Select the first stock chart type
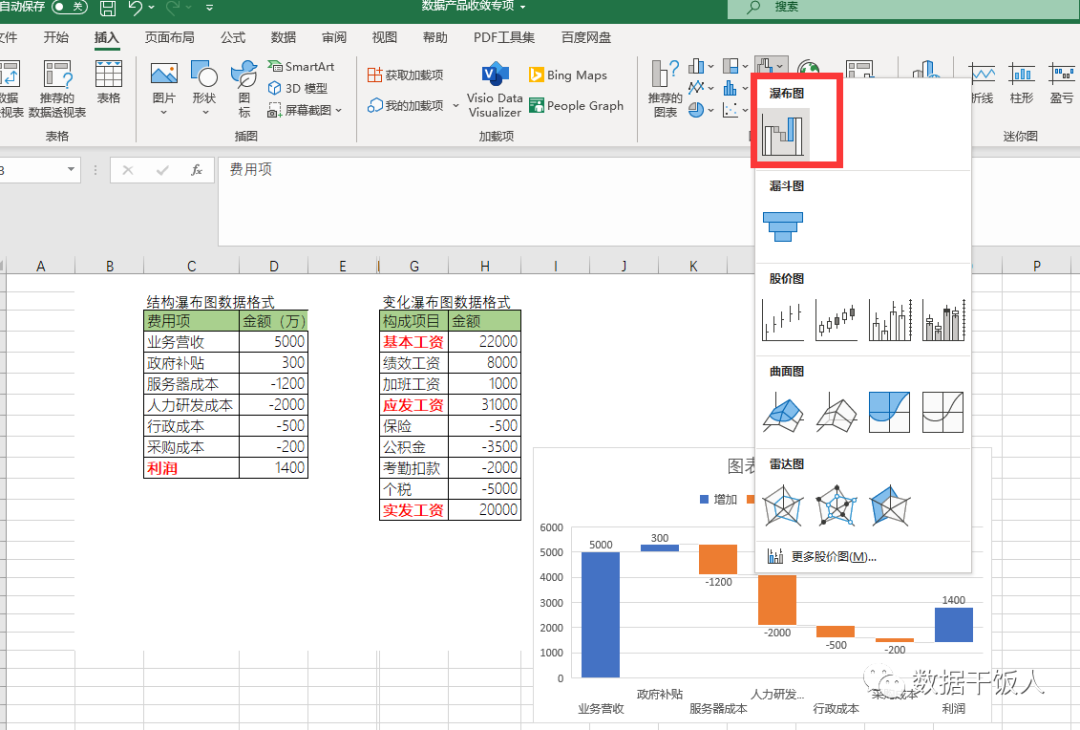The height and width of the screenshot is (730, 1080). coord(783,320)
